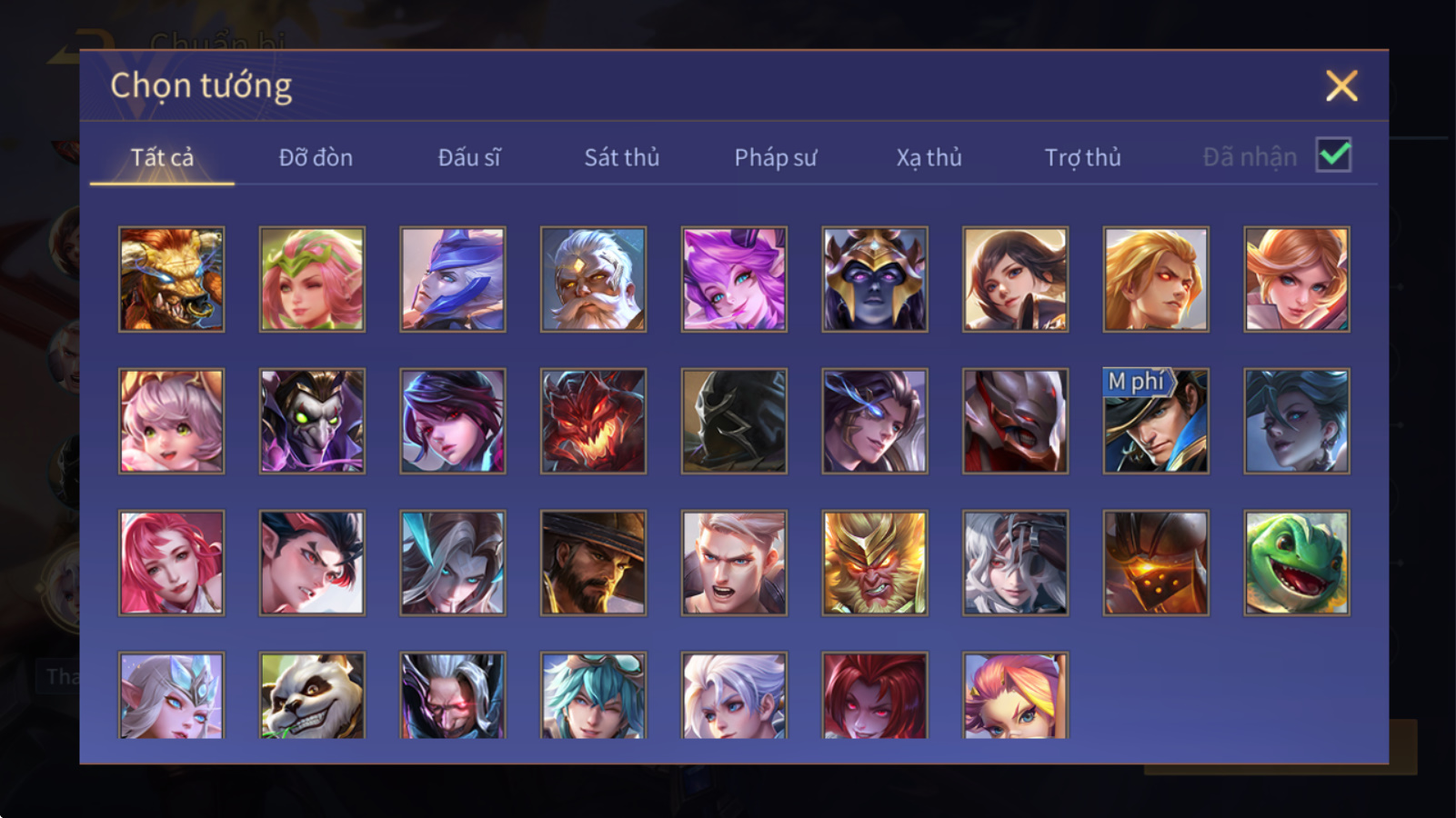Show the Pháp sư hero category
The width and height of the screenshot is (1456, 818).
[x=776, y=157]
